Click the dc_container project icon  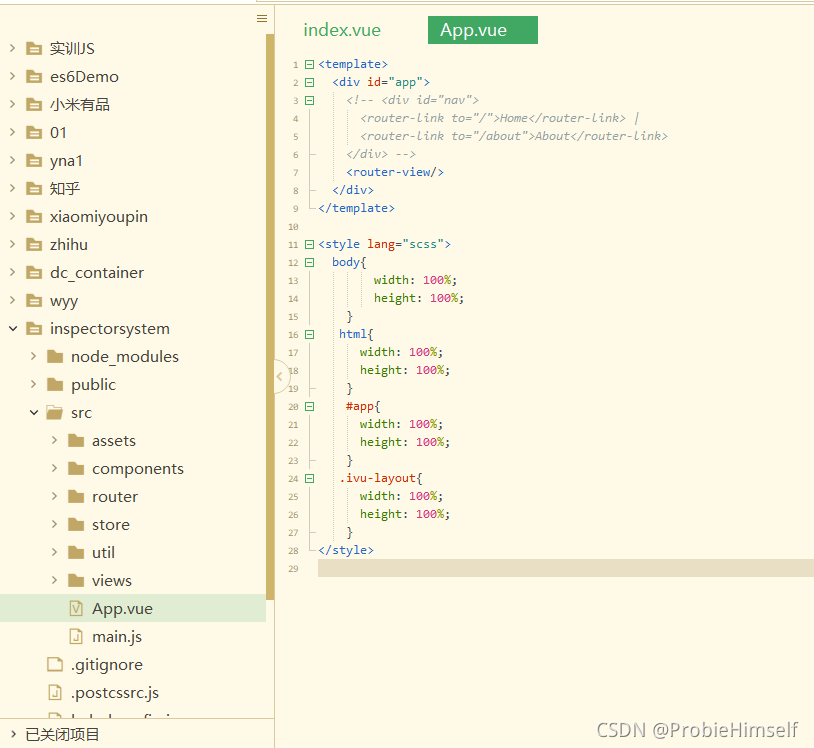(x=34, y=273)
